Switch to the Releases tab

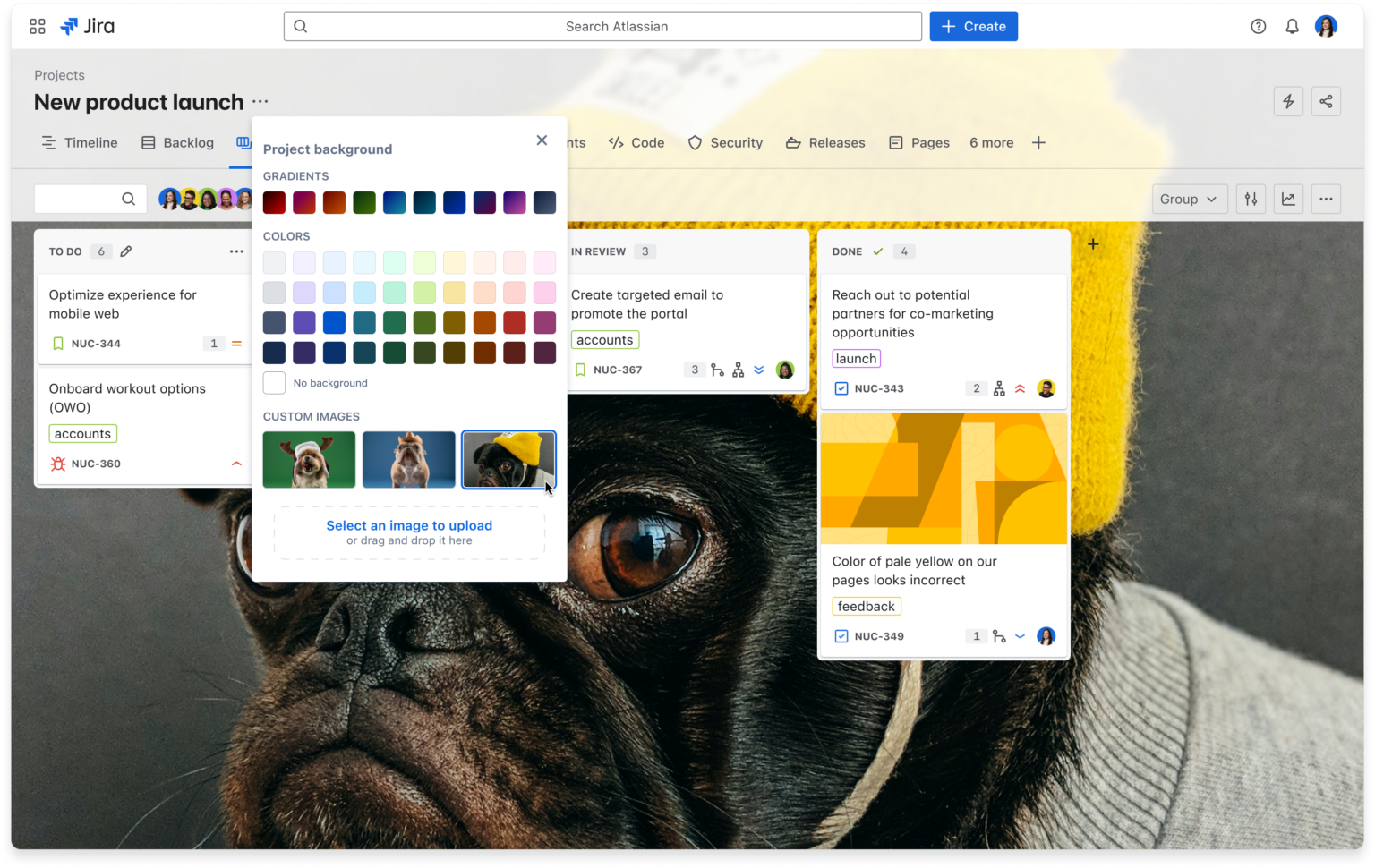(x=825, y=143)
